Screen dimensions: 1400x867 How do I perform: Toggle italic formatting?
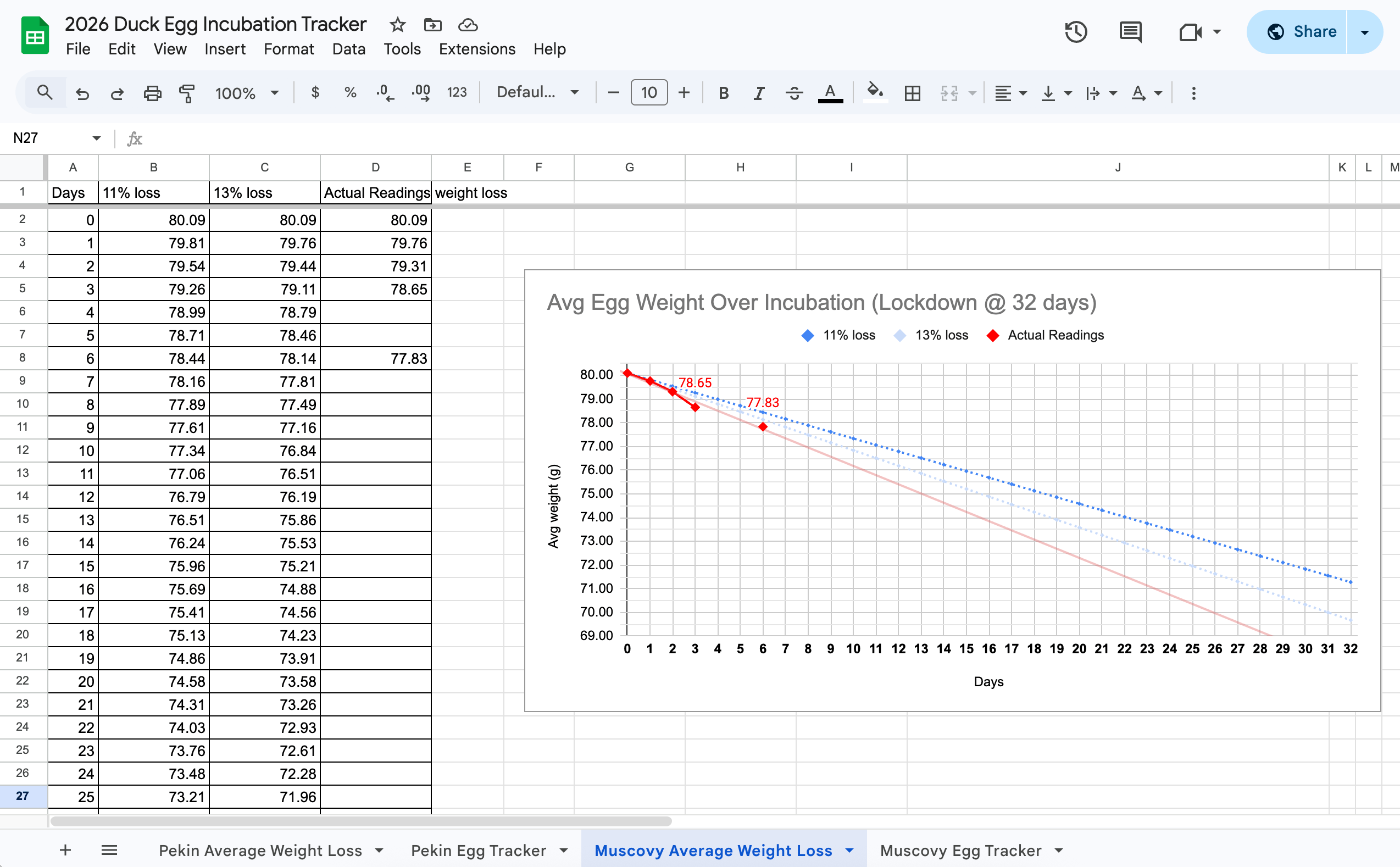(x=758, y=93)
